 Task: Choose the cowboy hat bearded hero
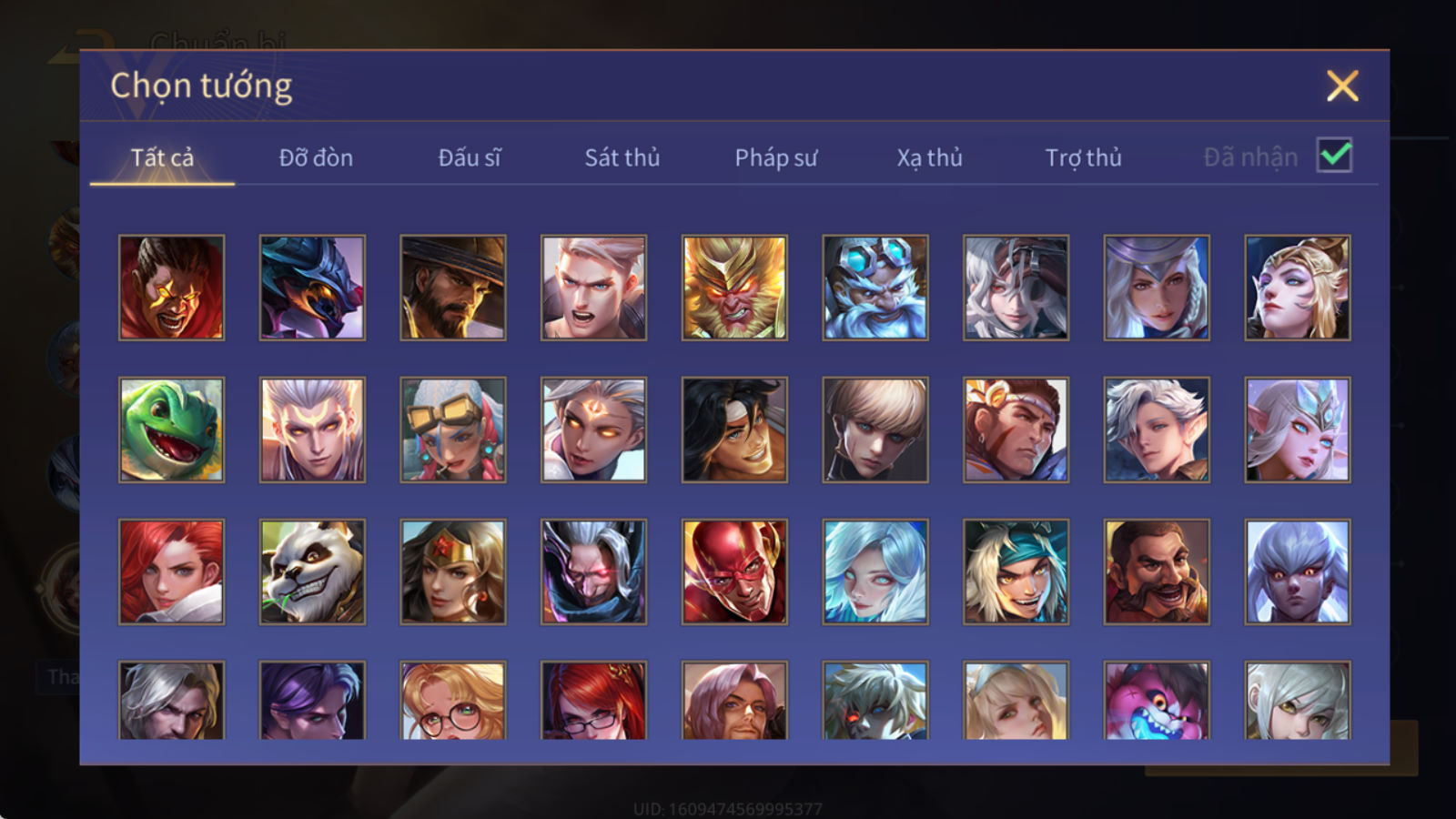pyautogui.click(x=453, y=288)
